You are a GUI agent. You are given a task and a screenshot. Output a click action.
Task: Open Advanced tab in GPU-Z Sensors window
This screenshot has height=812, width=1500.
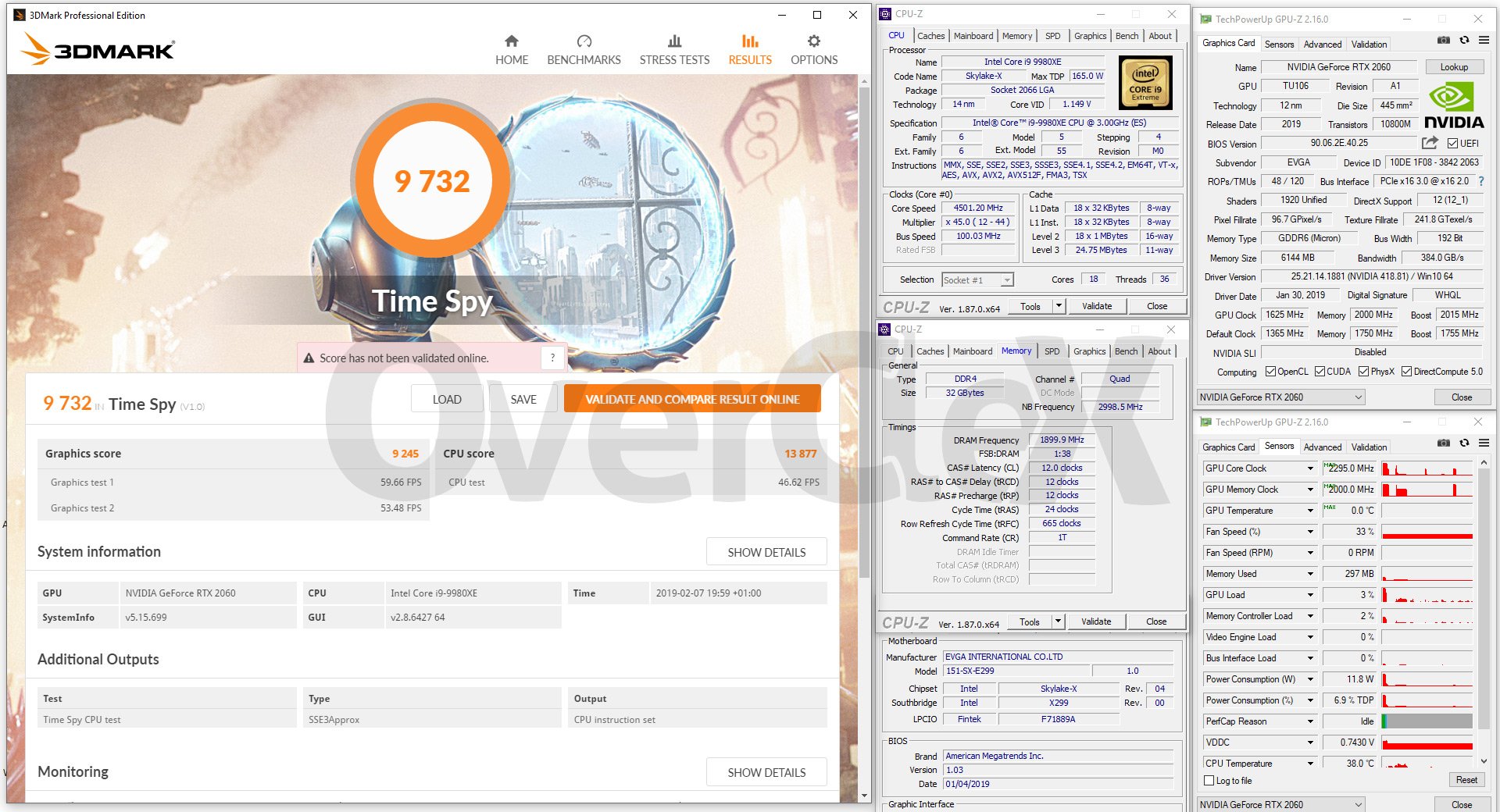click(1323, 447)
